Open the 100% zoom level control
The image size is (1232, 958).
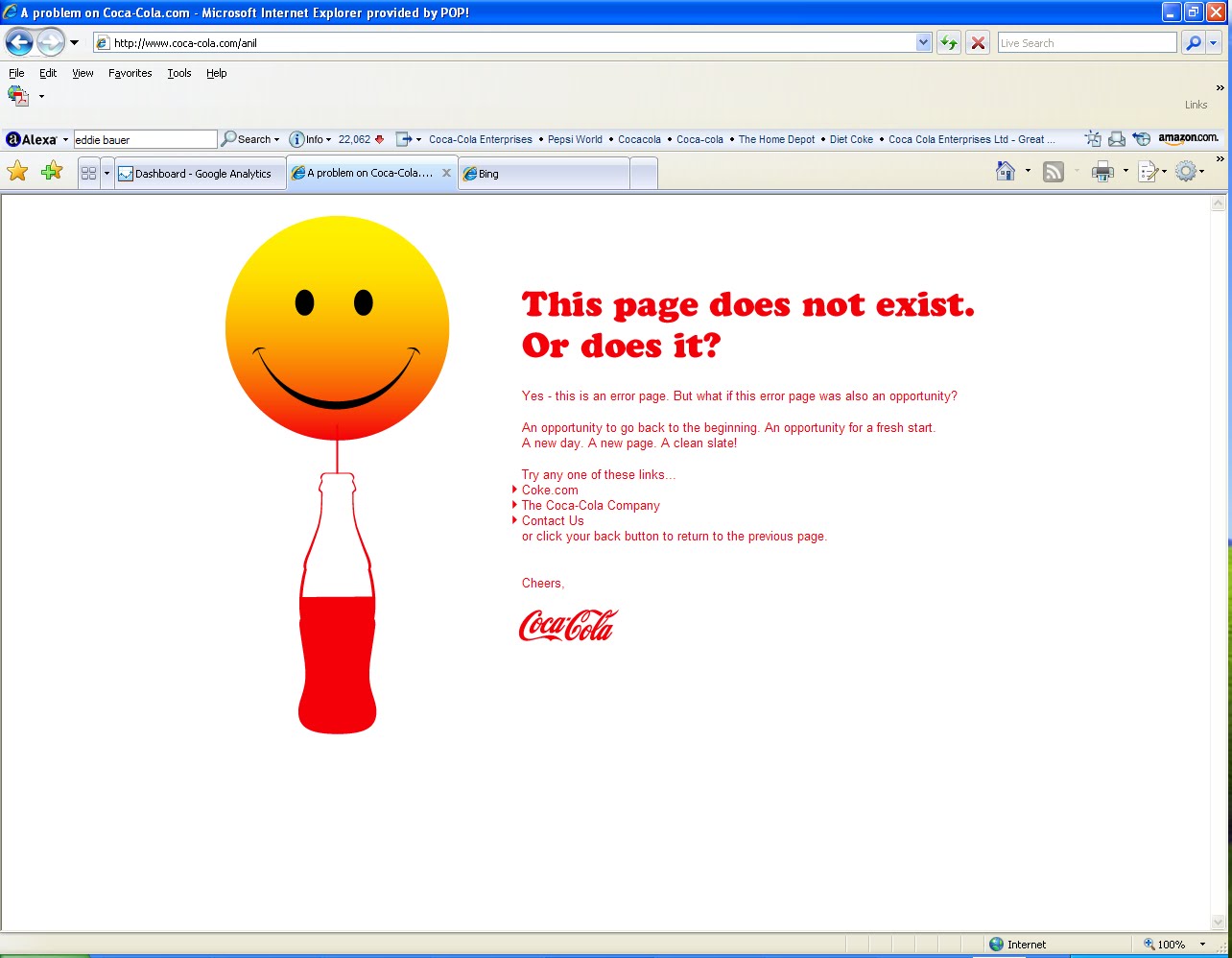1170,945
